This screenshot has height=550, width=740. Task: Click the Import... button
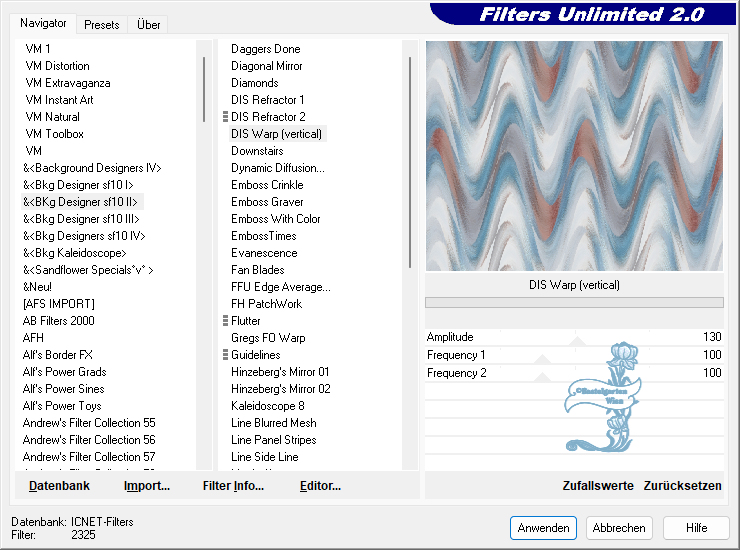tap(146, 486)
